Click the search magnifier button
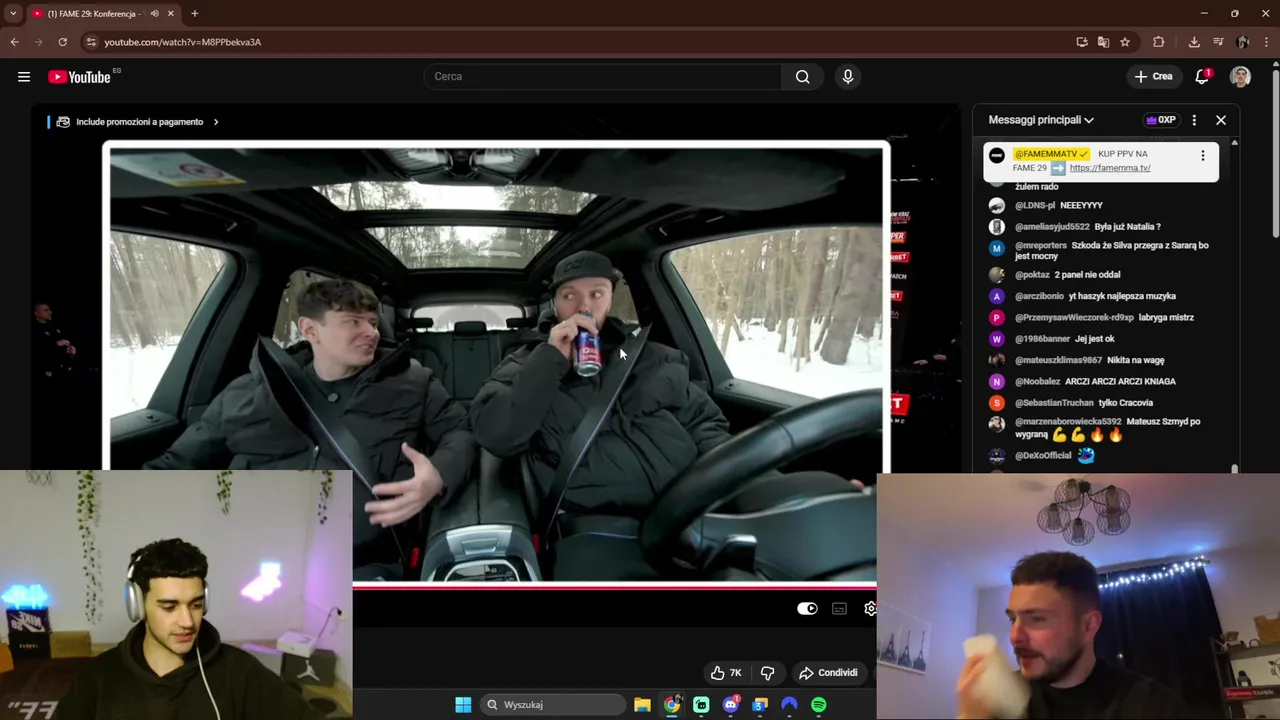 802,77
